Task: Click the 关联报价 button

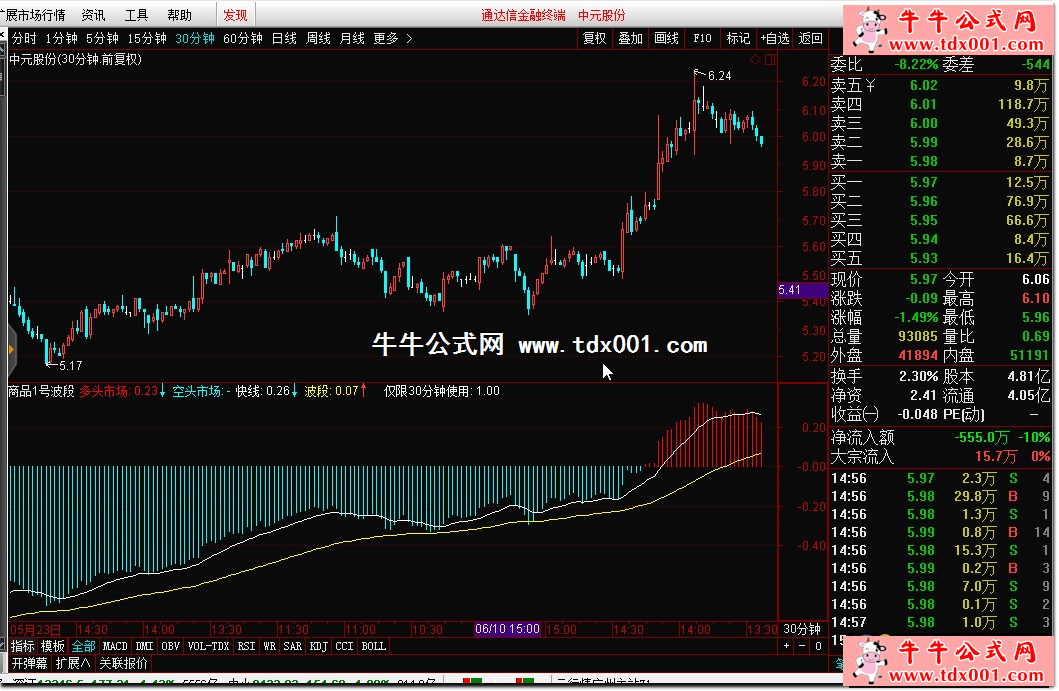Action: [122, 663]
